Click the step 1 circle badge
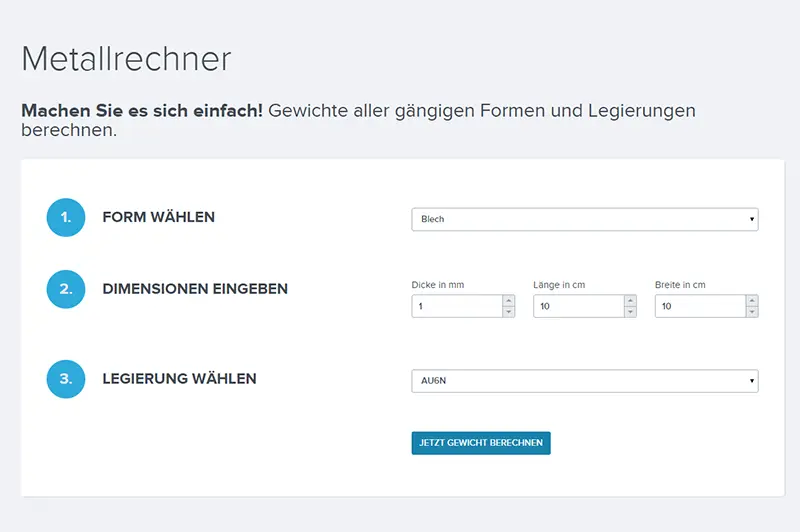The image size is (800, 532). (66, 217)
